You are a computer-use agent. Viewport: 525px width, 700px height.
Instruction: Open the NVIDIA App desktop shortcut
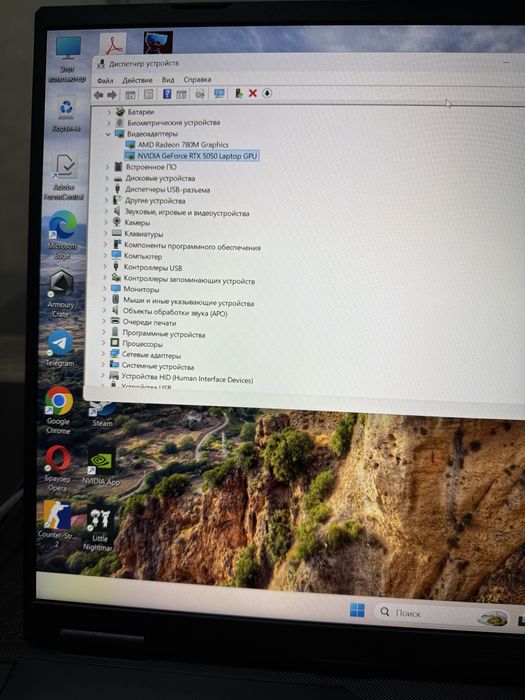click(101, 466)
